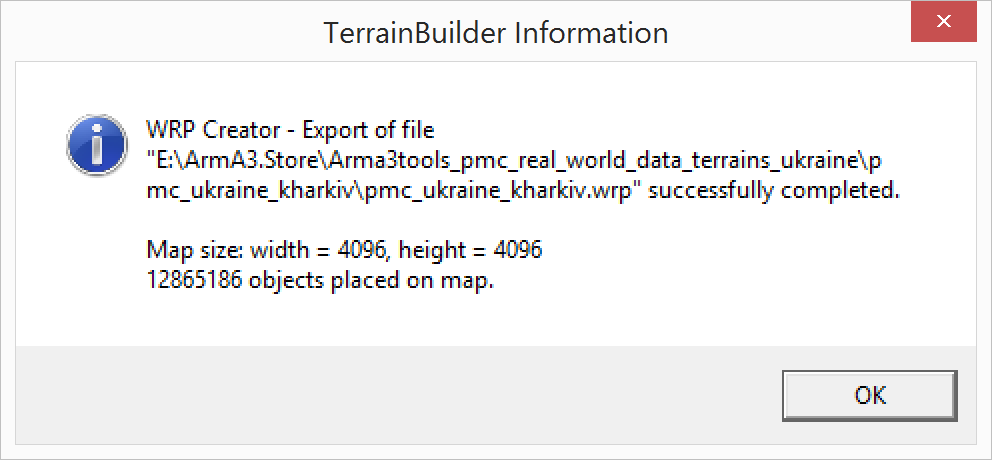Viewport: 992px width, 460px height.
Task: Click the empty title bar between title and close
Action: tap(790, 32)
